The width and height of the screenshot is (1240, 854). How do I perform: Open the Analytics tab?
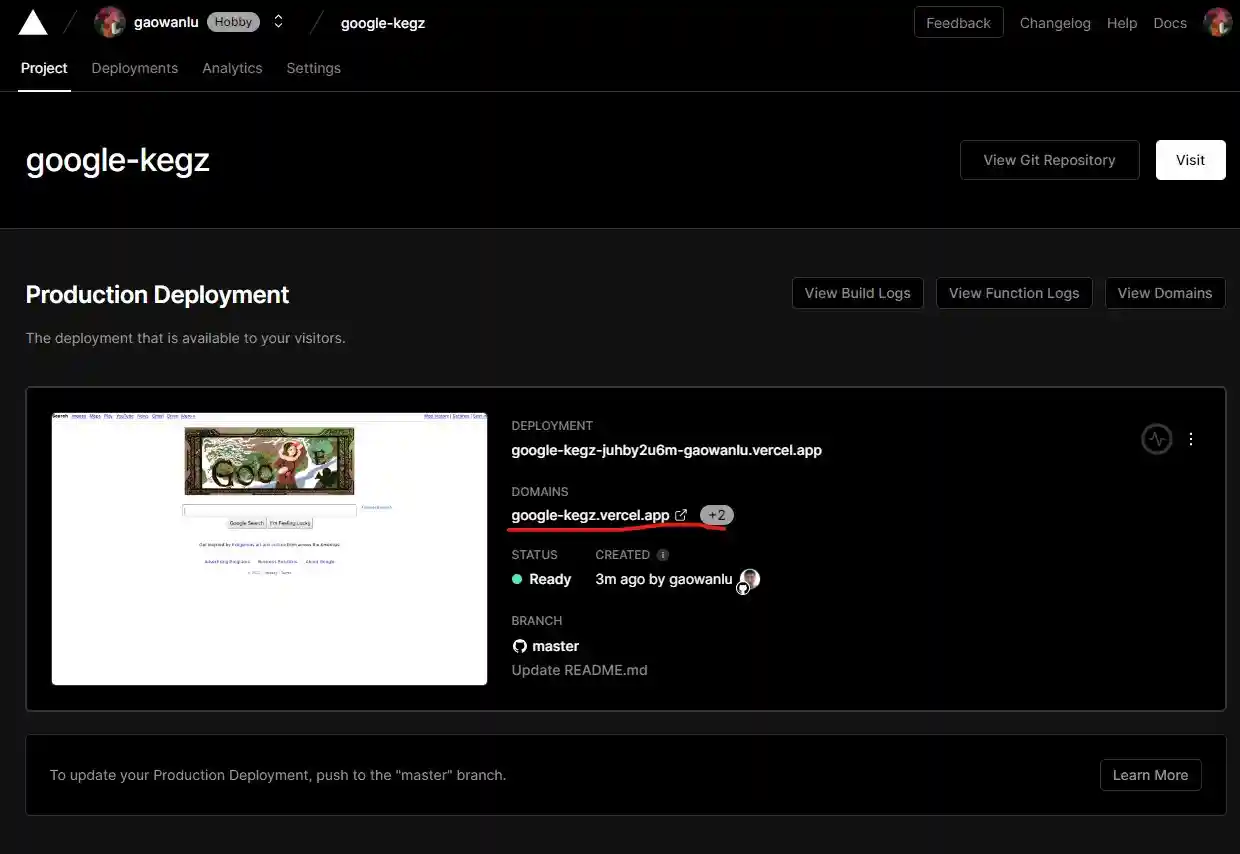232,68
